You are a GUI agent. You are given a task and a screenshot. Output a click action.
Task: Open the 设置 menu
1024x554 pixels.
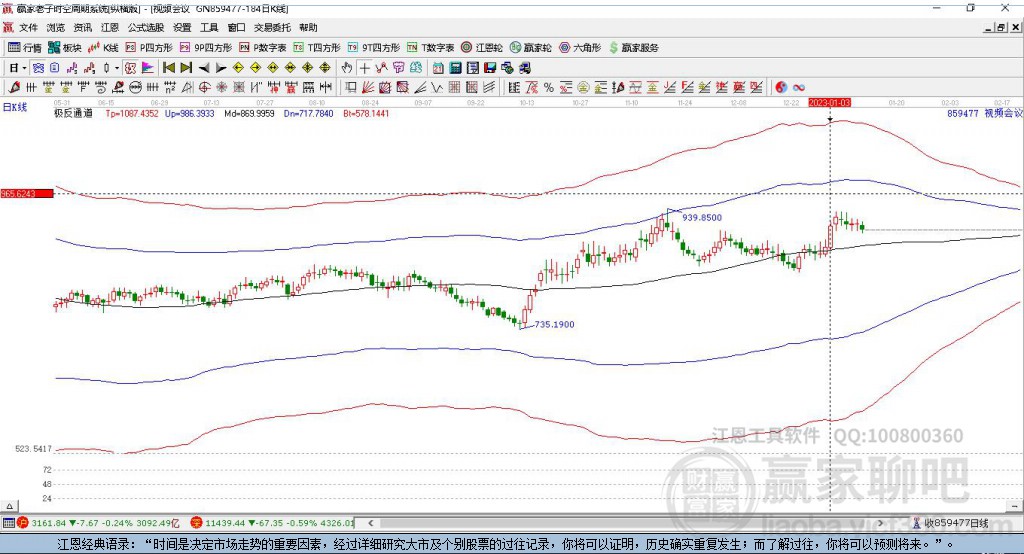coord(182,27)
